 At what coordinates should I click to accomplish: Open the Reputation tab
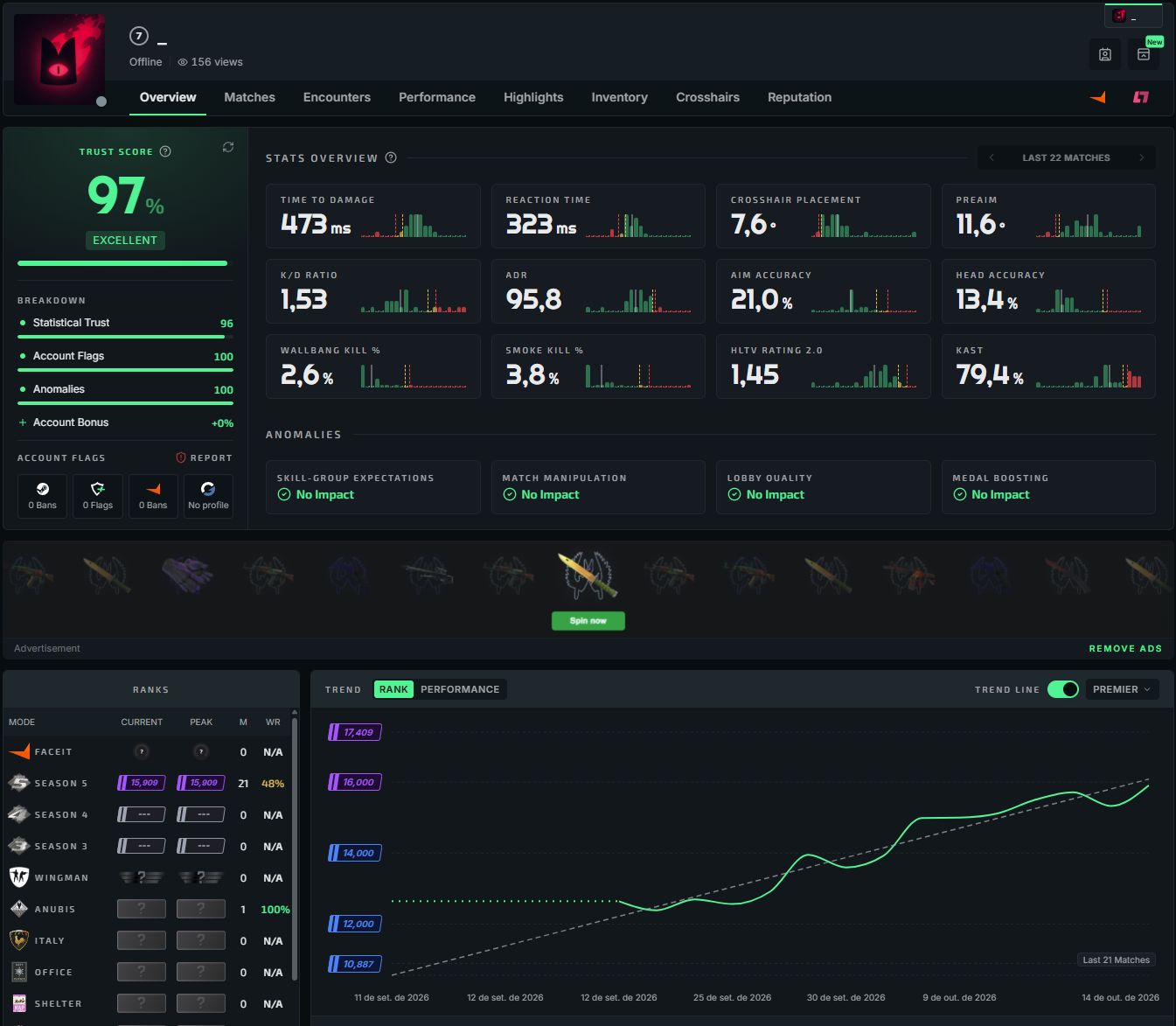(799, 97)
